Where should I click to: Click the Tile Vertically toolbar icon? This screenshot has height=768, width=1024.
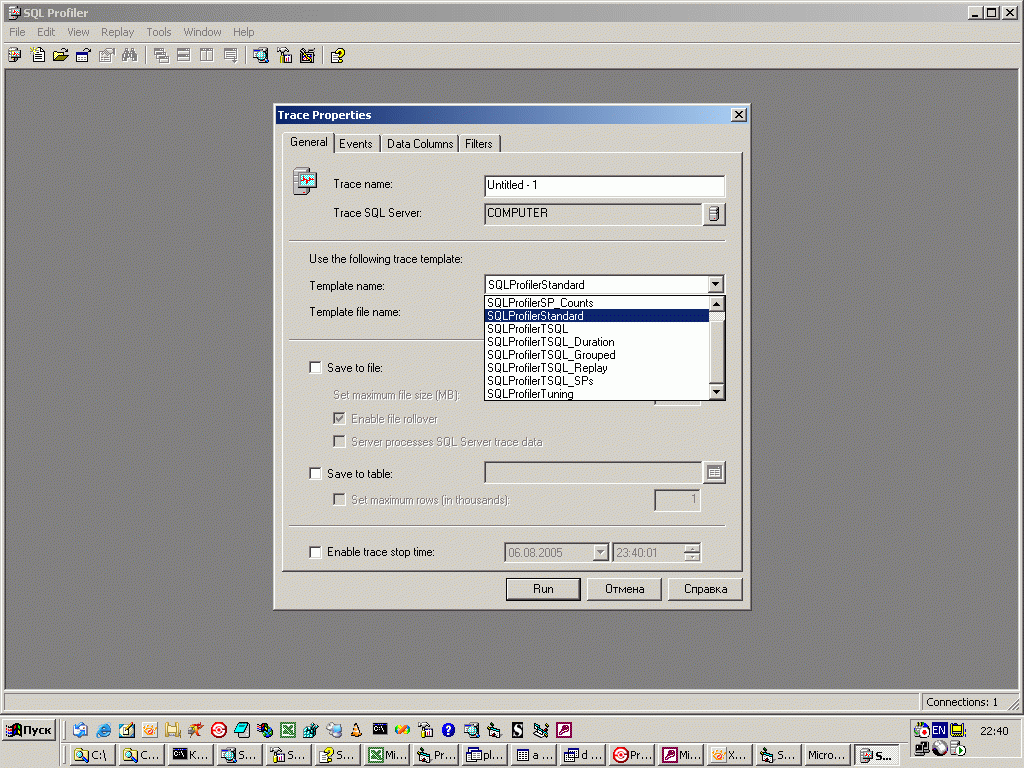(x=206, y=56)
